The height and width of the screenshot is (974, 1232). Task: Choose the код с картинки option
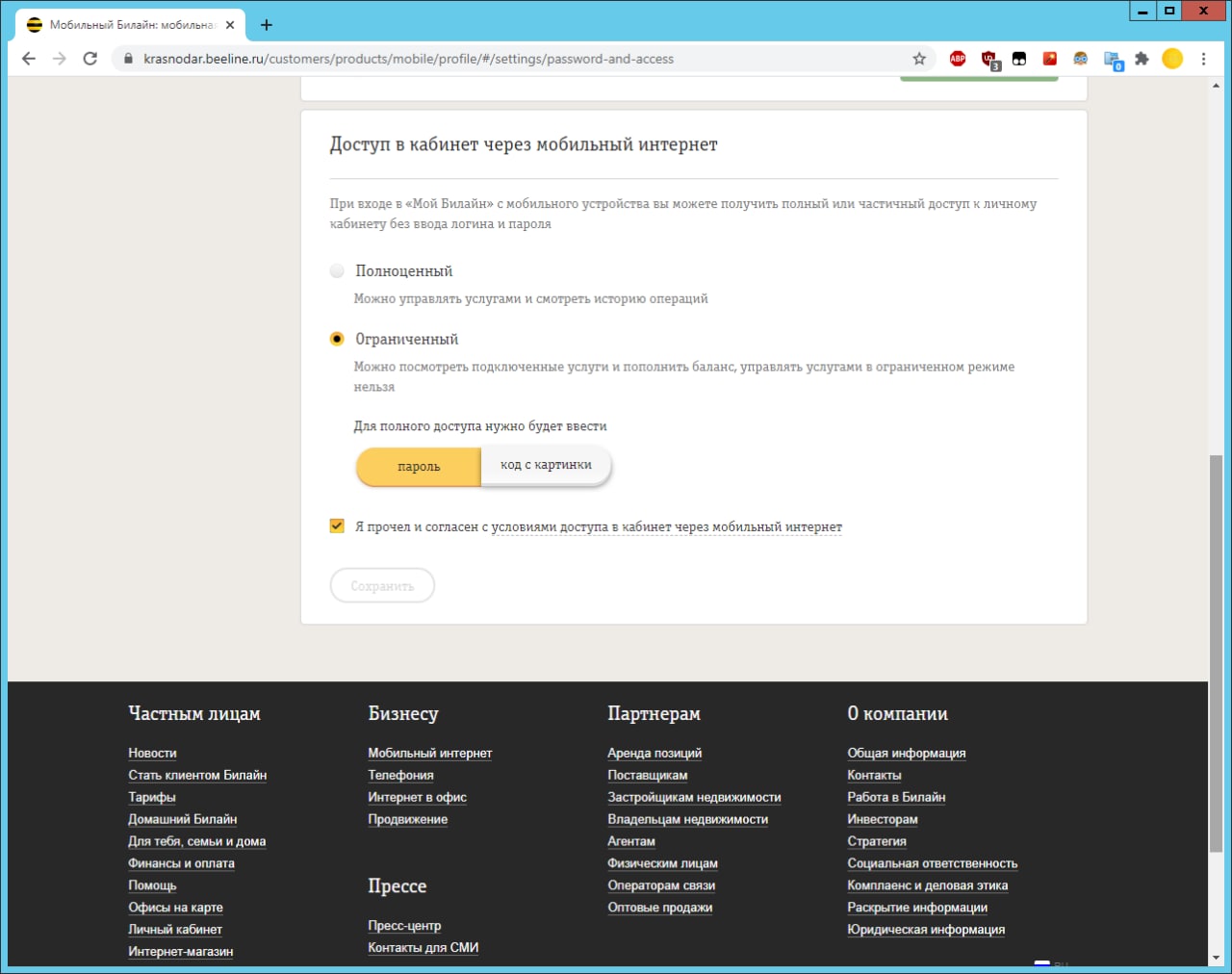click(x=546, y=465)
